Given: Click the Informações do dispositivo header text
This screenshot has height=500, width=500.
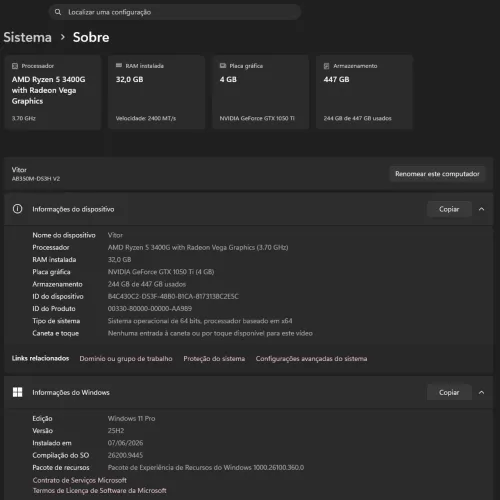Looking at the screenshot, I should coord(73,209).
